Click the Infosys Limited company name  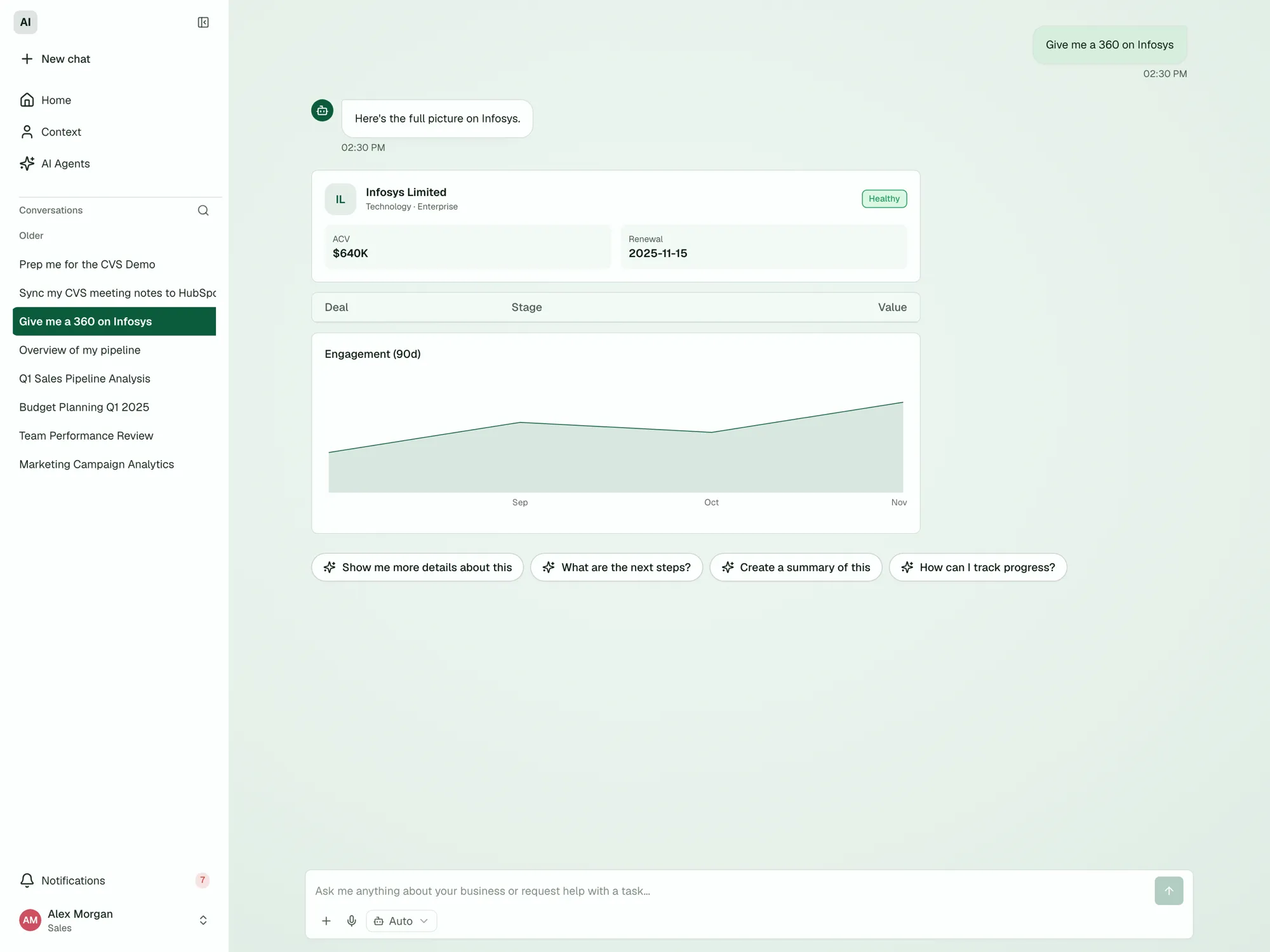click(x=406, y=192)
